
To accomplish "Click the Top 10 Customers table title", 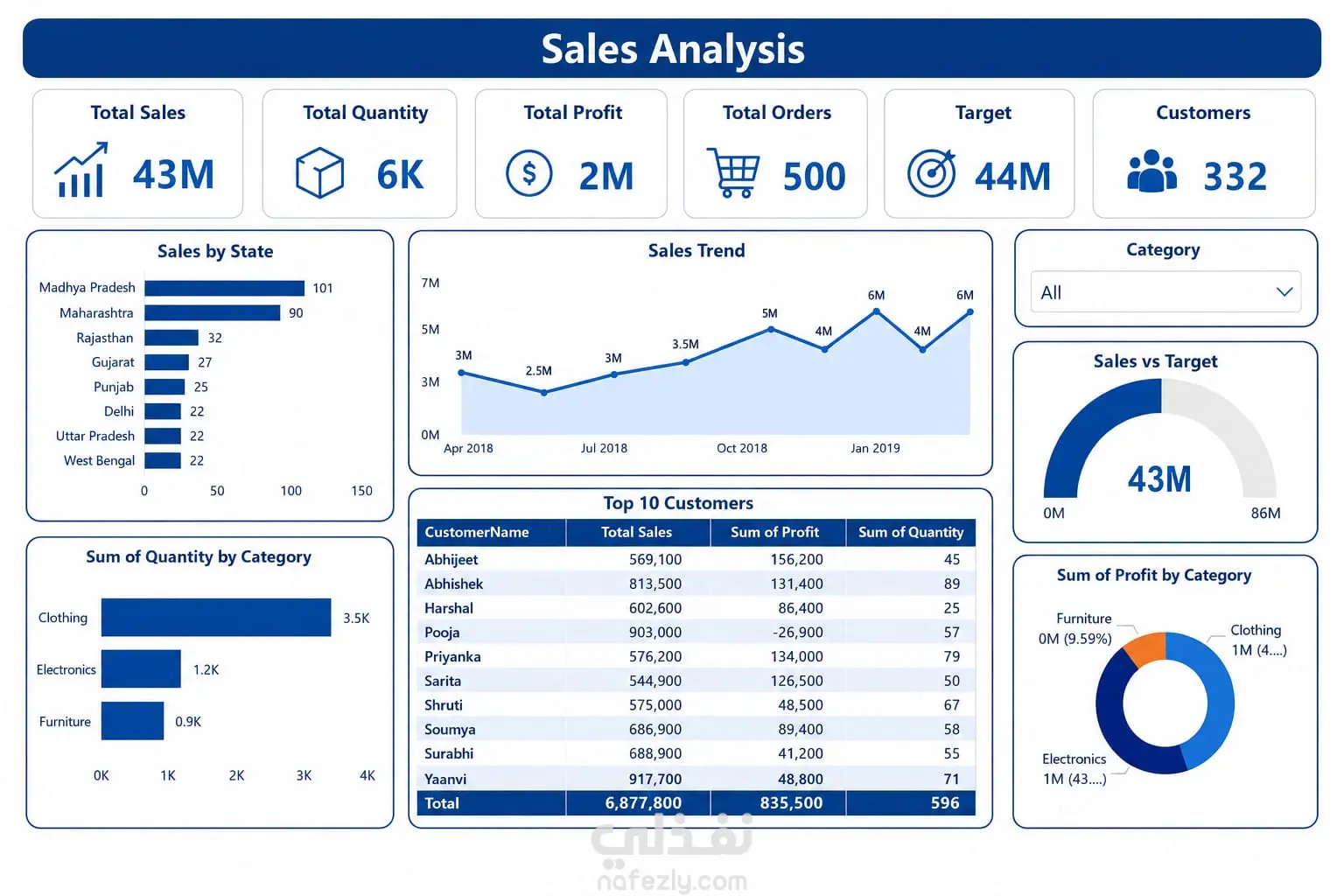I will (678, 503).
